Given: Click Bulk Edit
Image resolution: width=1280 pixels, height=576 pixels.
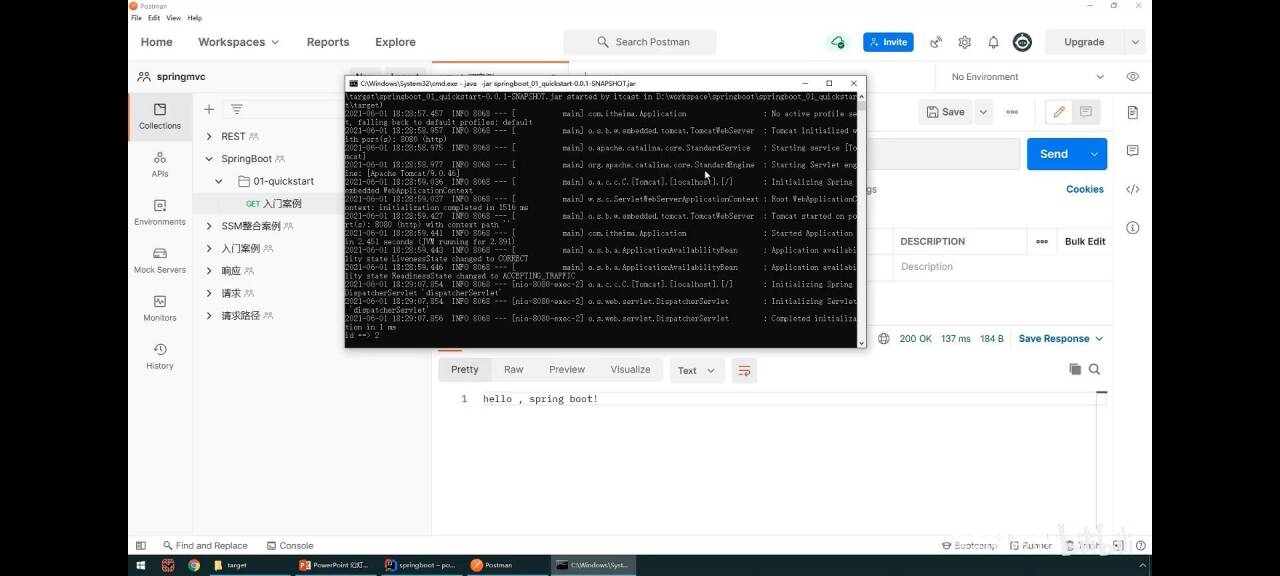Looking at the screenshot, I should click(x=1085, y=241).
